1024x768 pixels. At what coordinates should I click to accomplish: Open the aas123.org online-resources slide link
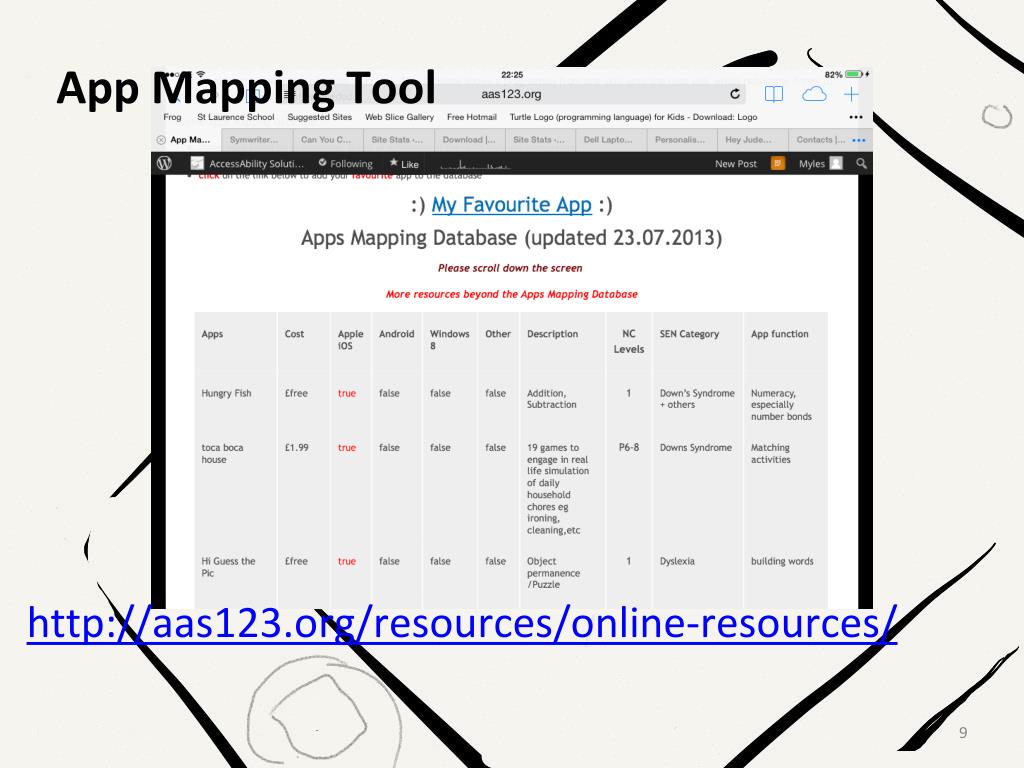(462, 623)
